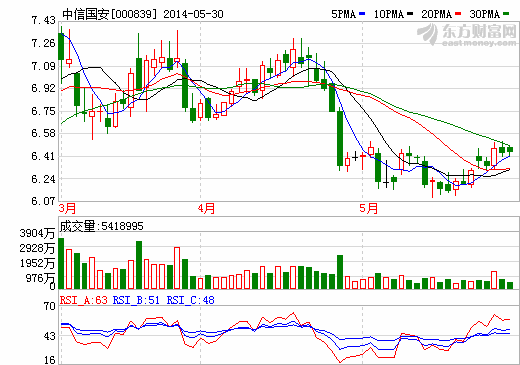Click the 6.92 price axis label
520x365 pixels.
43,88
